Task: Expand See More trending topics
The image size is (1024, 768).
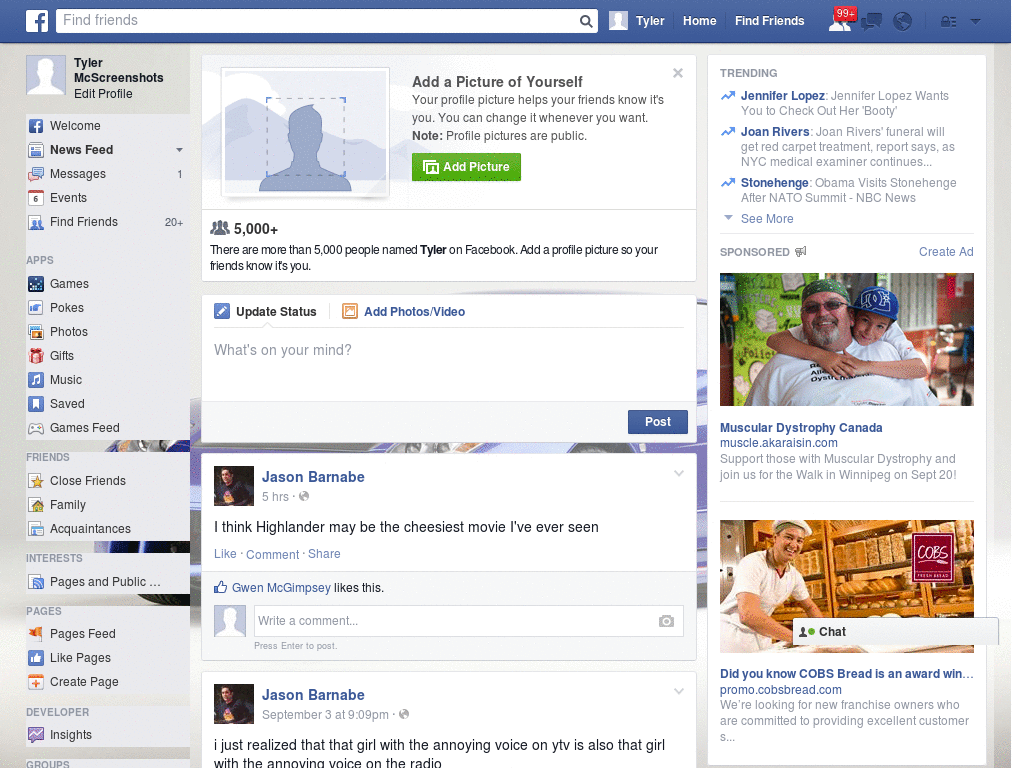Action: click(767, 219)
